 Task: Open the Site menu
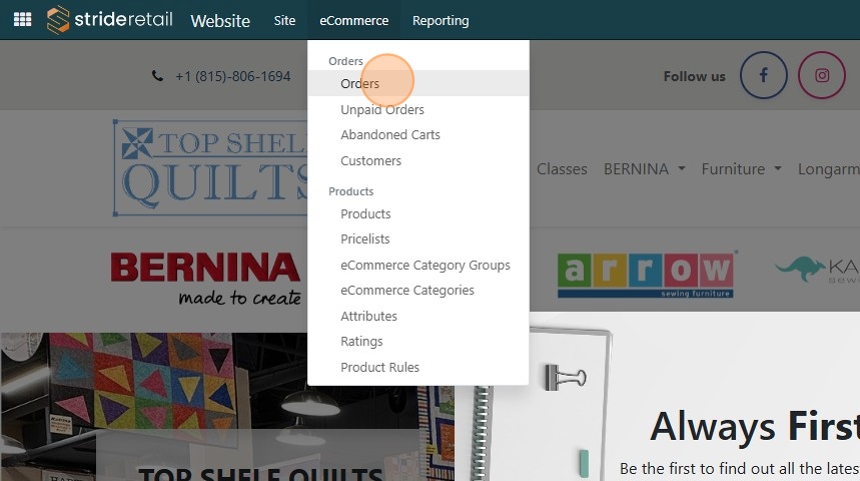[285, 20]
